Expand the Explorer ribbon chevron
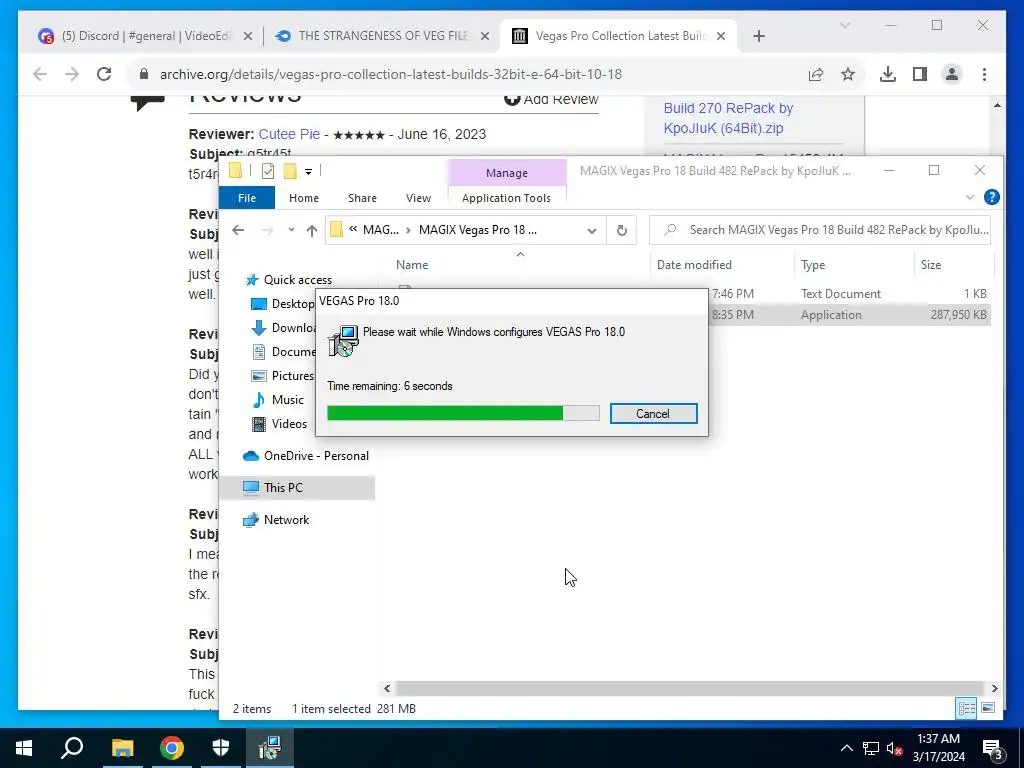Image resolution: width=1024 pixels, height=768 pixels. point(970,197)
